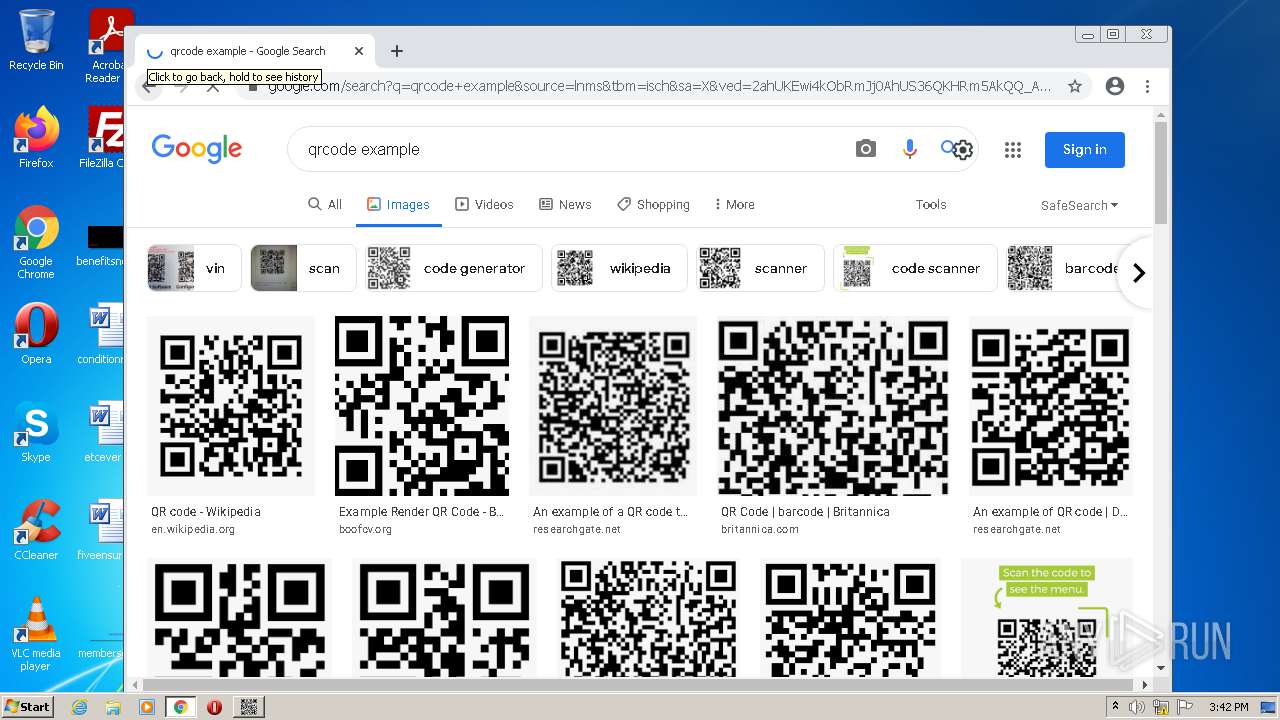Open 'QR code - Wikipedia' link
The height and width of the screenshot is (720, 1280).
coord(206,512)
